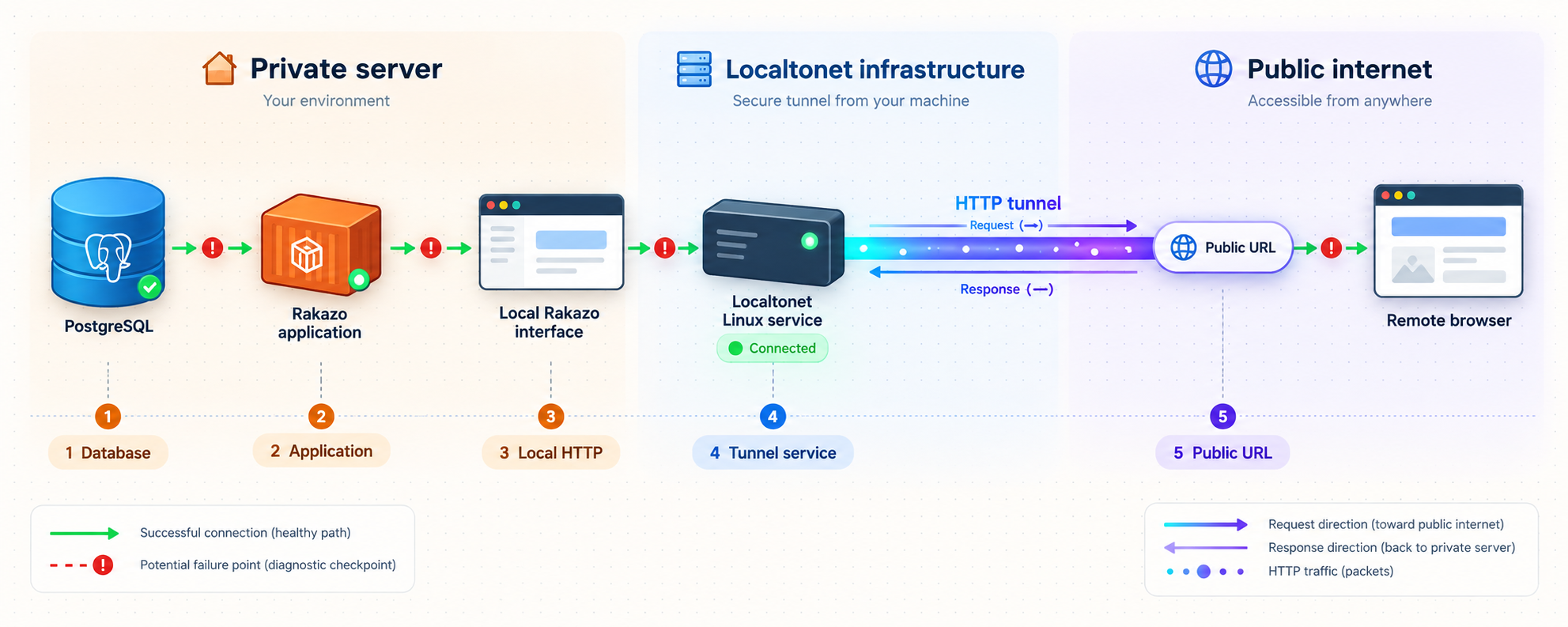Click the Public internet heading

[1339, 70]
